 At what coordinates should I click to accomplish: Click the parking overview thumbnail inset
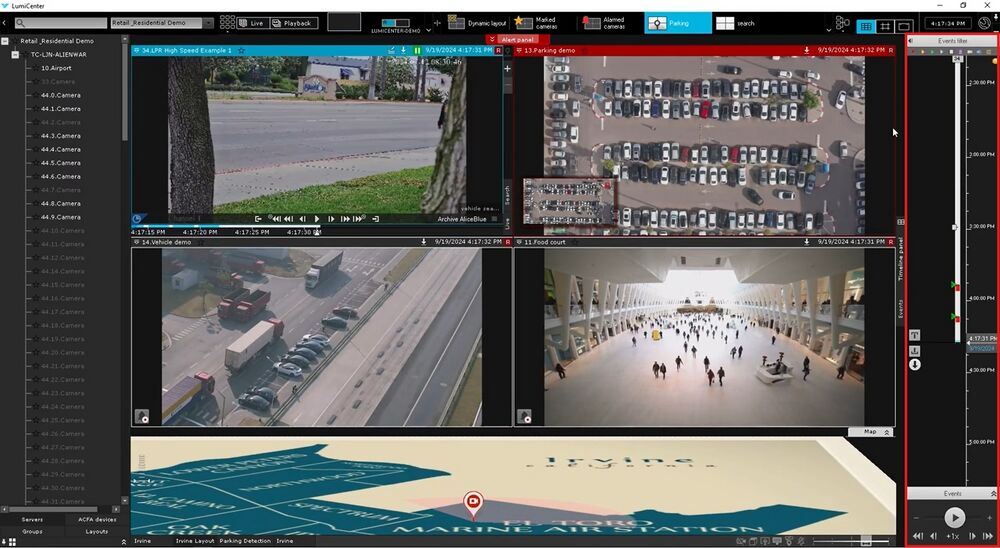pyautogui.click(x=568, y=200)
